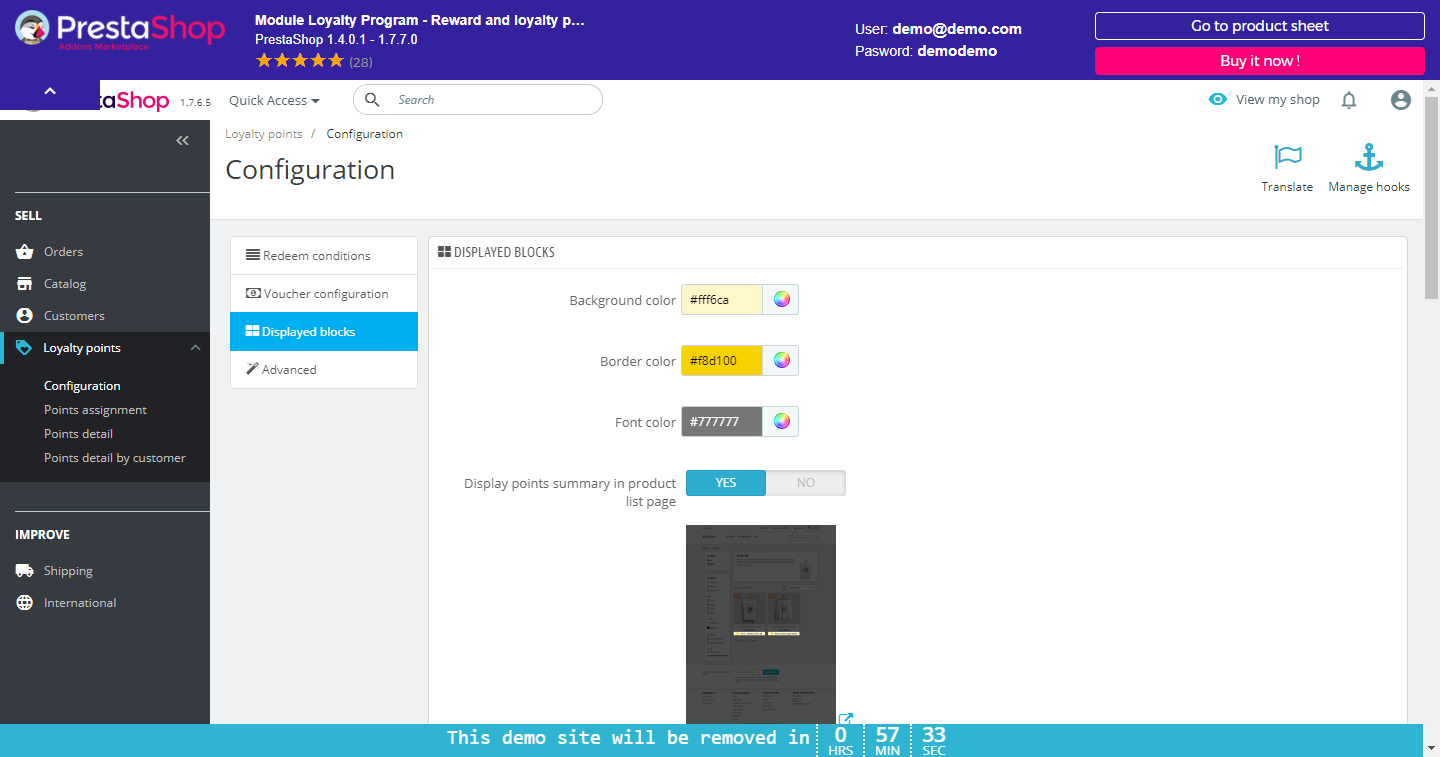Open the Voucher configuration tab

[x=324, y=294]
